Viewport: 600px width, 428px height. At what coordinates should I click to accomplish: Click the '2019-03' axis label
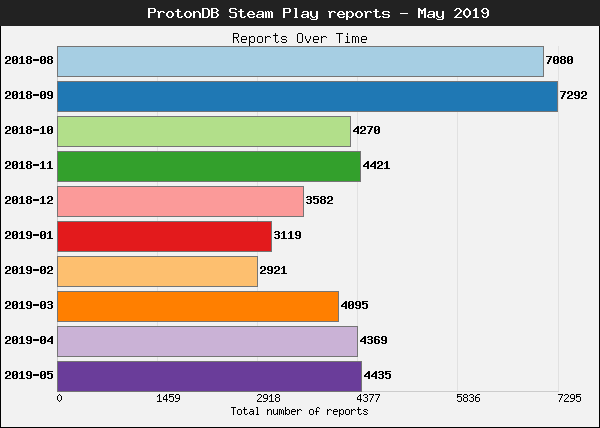coord(29,305)
